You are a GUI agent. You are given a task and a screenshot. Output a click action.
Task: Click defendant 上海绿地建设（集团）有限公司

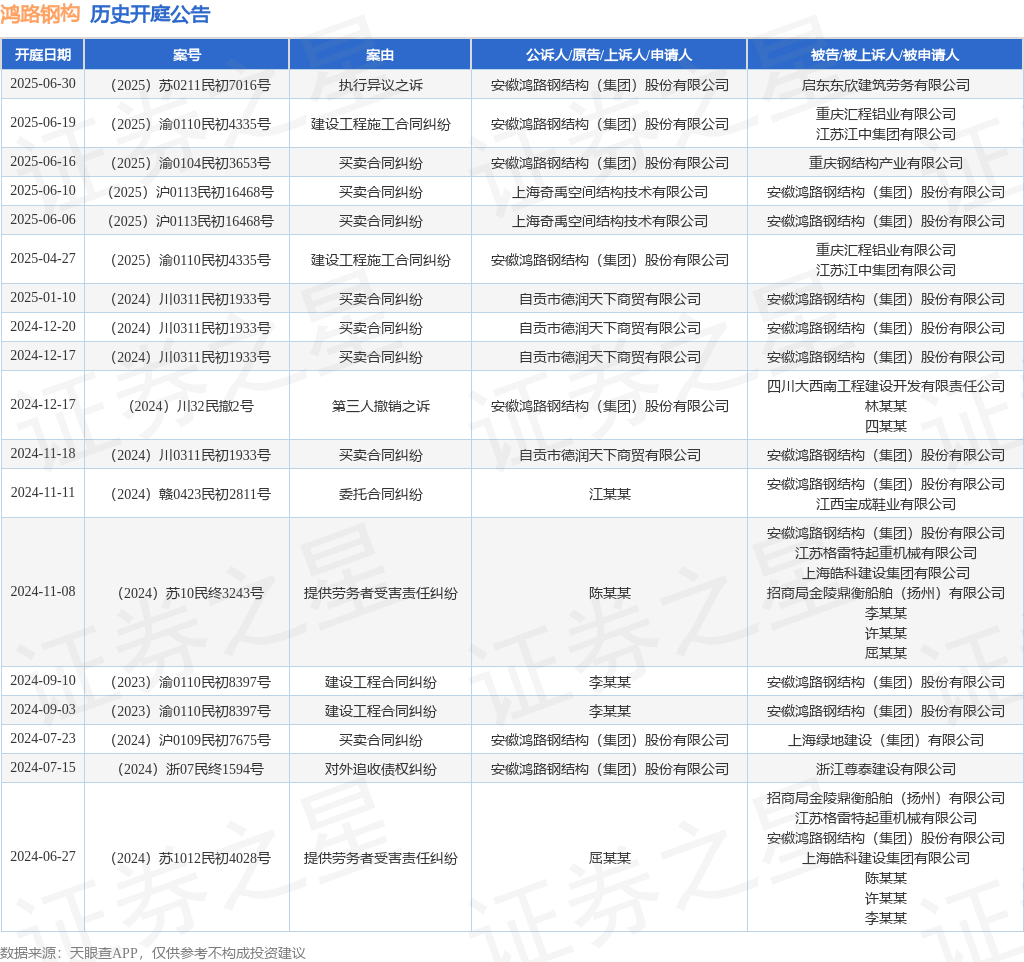click(x=886, y=740)
